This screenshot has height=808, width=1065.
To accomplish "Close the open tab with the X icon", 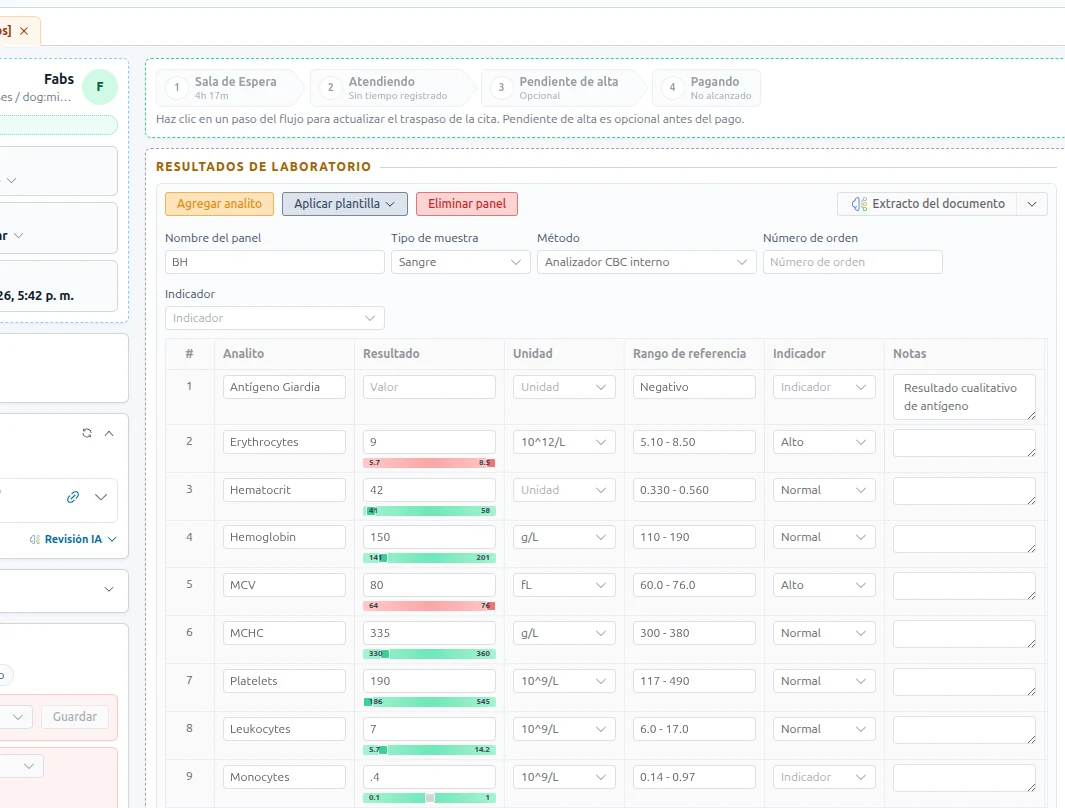I will [24, 31].
